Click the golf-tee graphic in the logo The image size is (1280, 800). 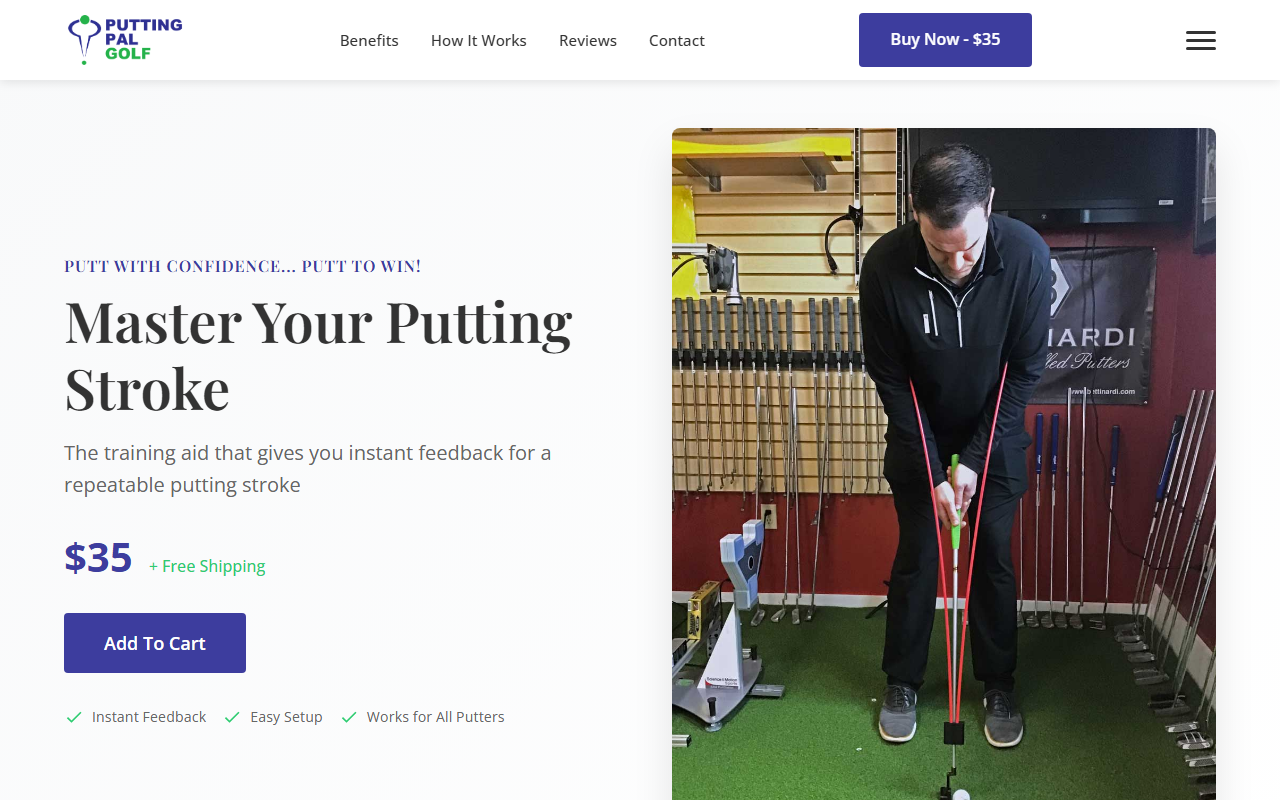coord(82,39)
